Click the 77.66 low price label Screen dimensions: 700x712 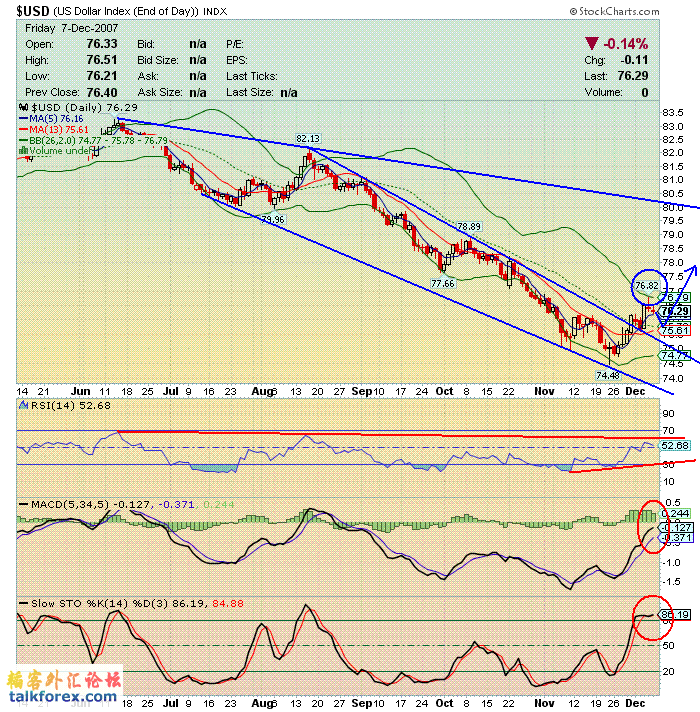[443, 283]
